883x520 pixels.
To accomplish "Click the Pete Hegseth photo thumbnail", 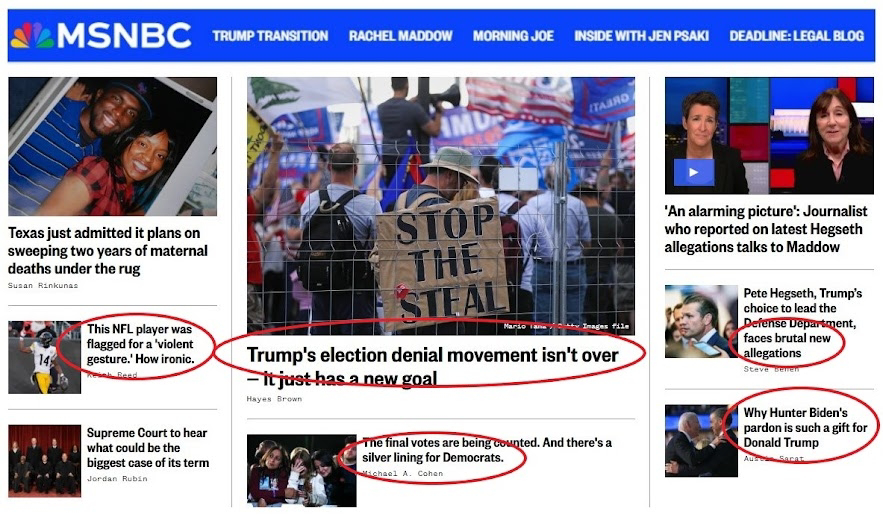I will pyautogui.click(x=701, y=321).
